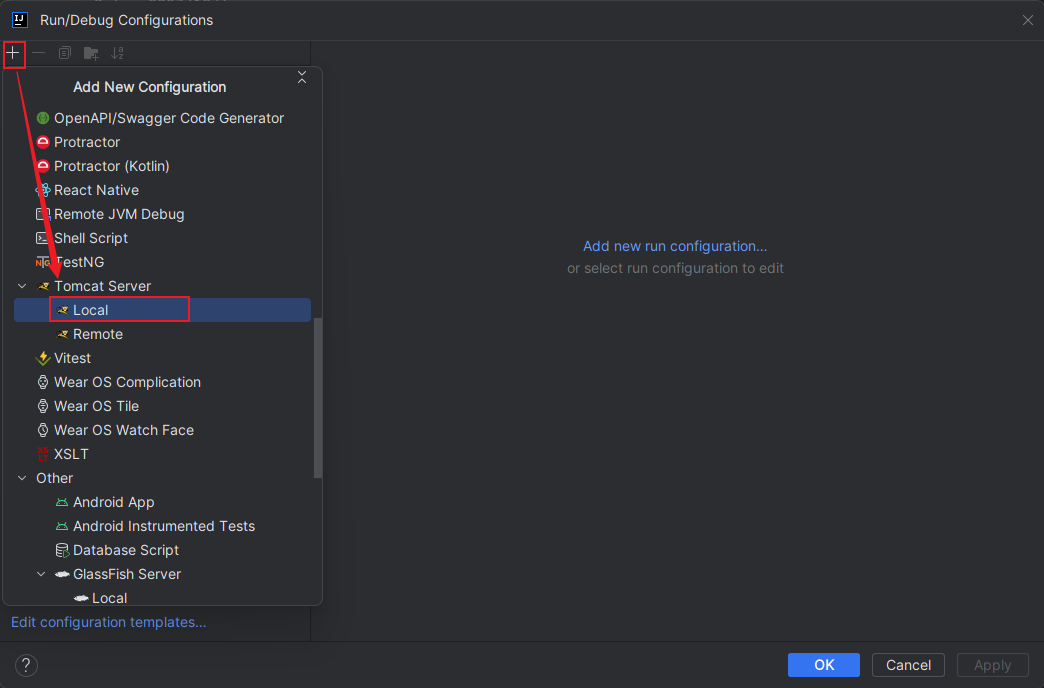1044x688 pixels.
Task: Click the Tomcat Remote icon
Action: (x=63, y=334)
